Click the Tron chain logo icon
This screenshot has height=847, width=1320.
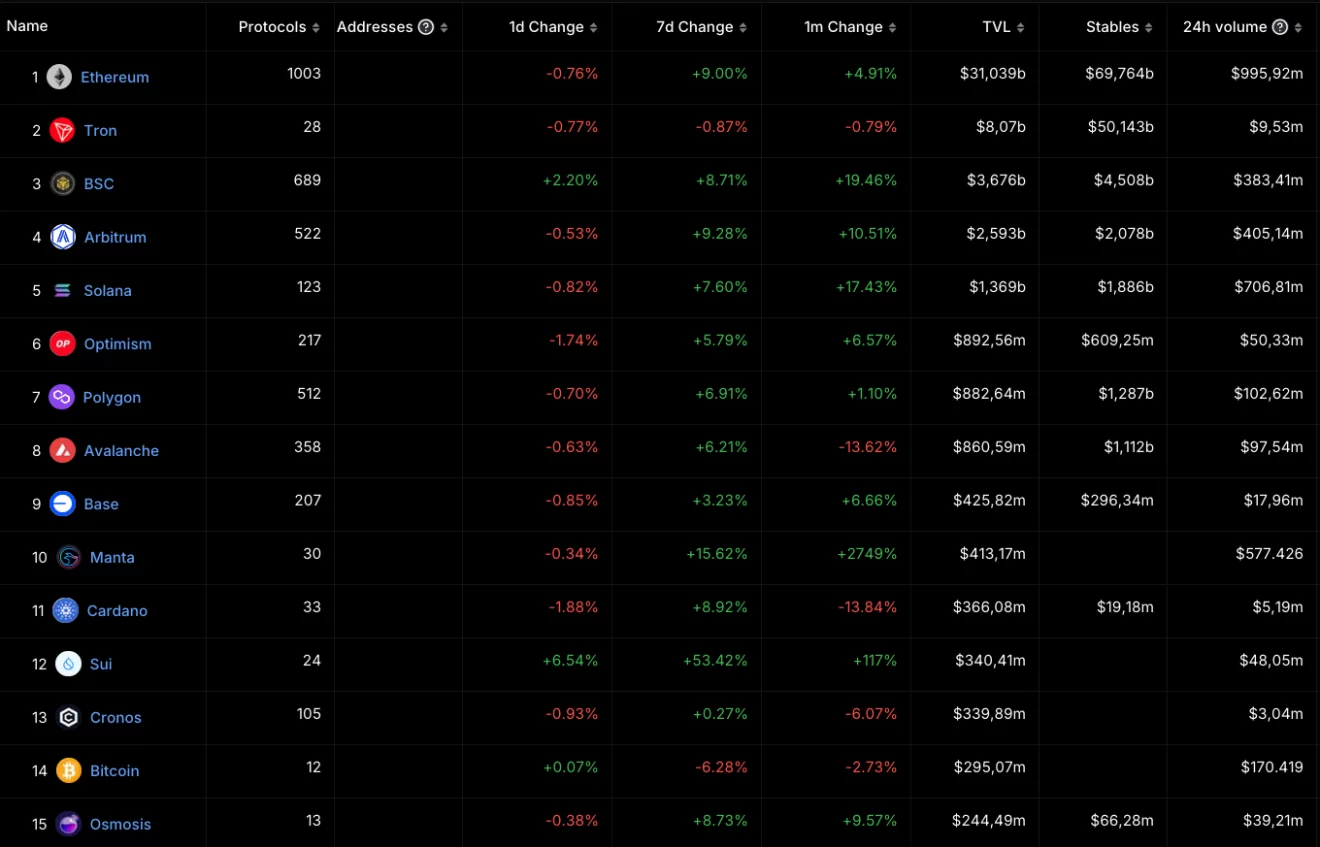62,130
